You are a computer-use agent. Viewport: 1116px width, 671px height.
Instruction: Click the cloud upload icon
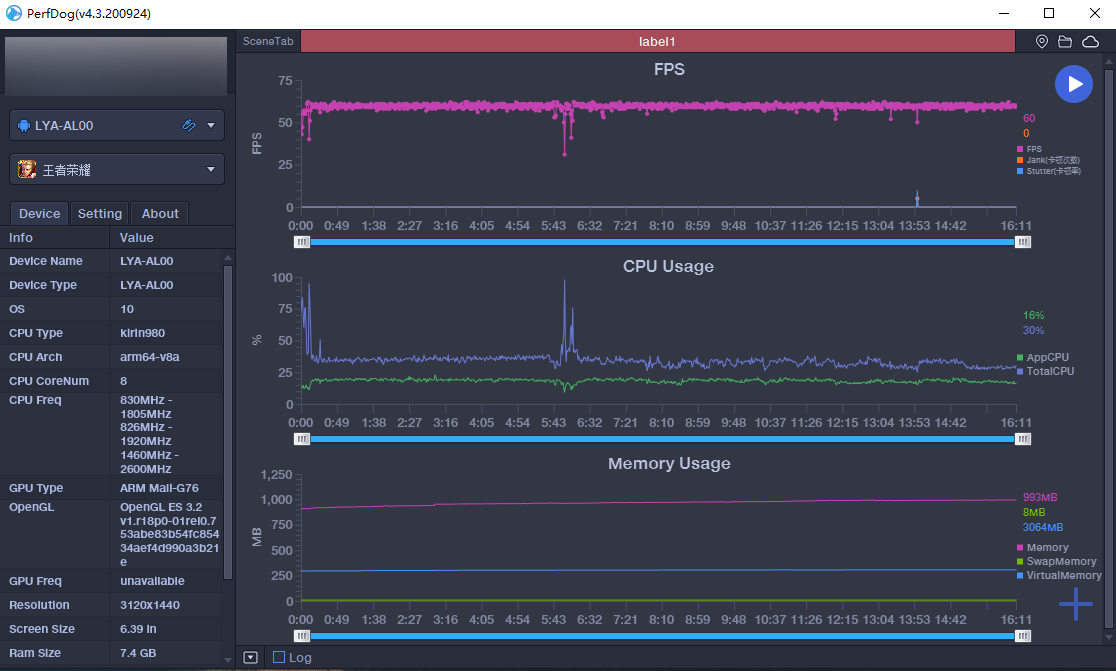coord(1090,42)
